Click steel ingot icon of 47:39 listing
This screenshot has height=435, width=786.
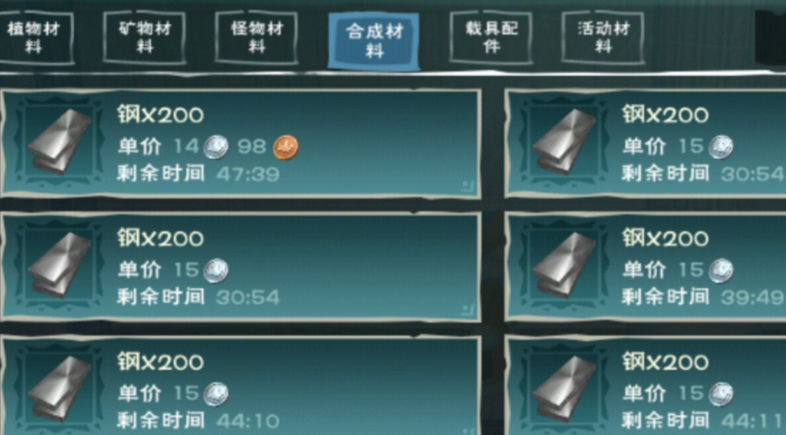pyautogui.click(x=60, y=142)
